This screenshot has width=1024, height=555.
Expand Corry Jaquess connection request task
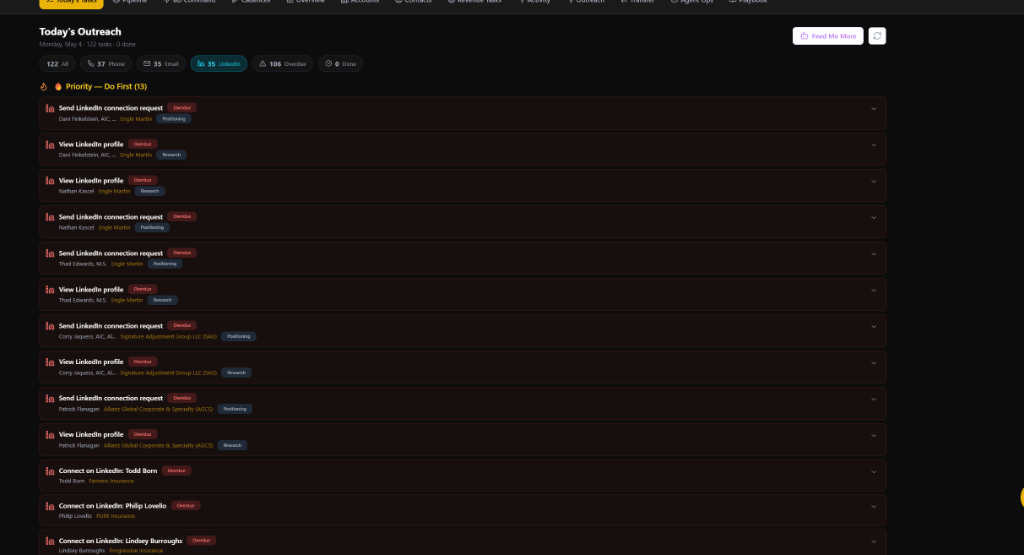coord(873,326)
